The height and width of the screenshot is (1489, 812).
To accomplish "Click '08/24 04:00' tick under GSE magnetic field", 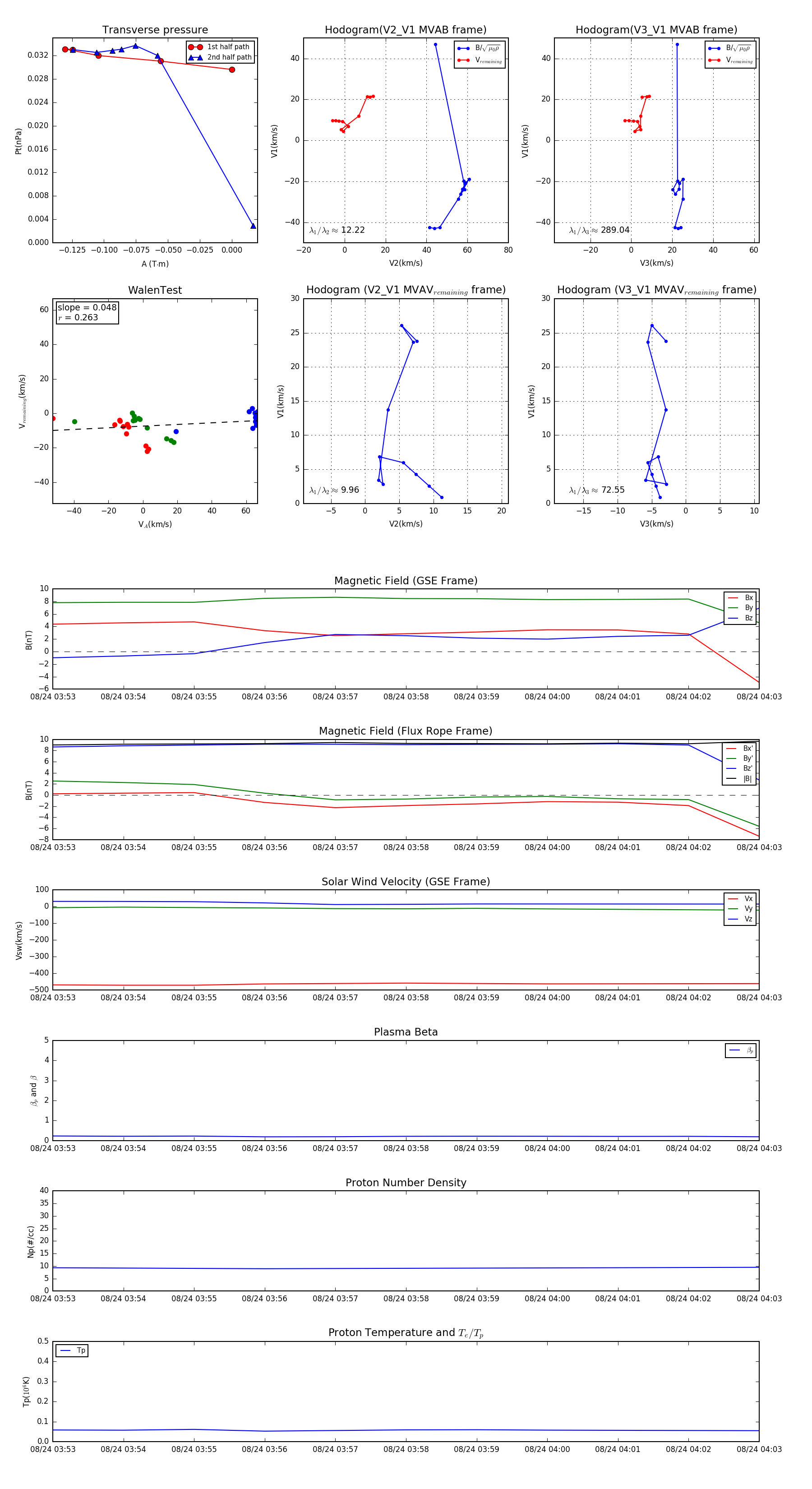I will click(547, 697).
